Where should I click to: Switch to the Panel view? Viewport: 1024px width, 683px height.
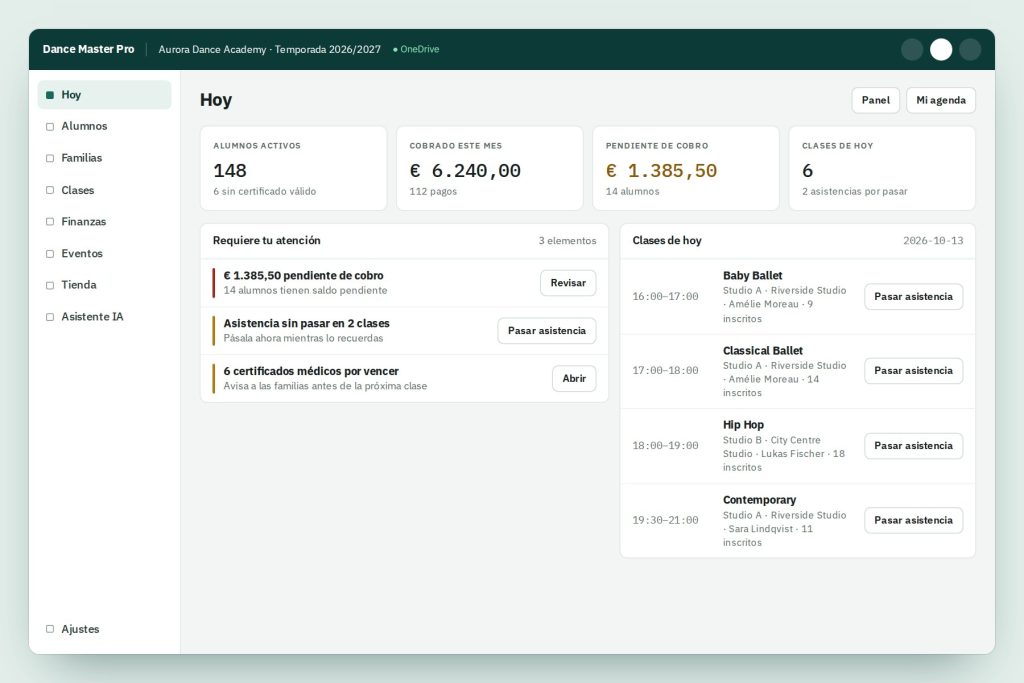pos(876,100)
